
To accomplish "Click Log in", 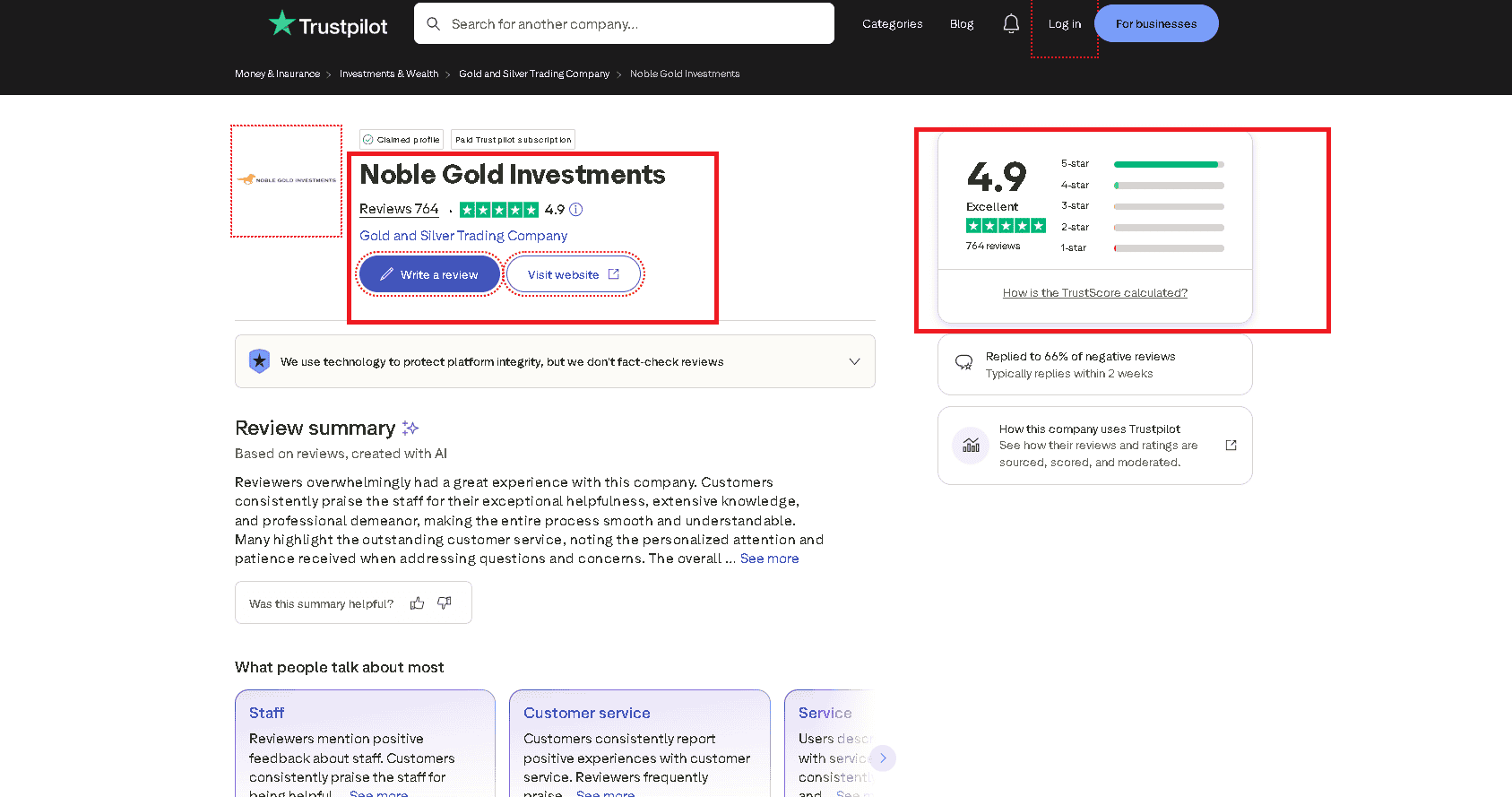I will (1065, 24).
